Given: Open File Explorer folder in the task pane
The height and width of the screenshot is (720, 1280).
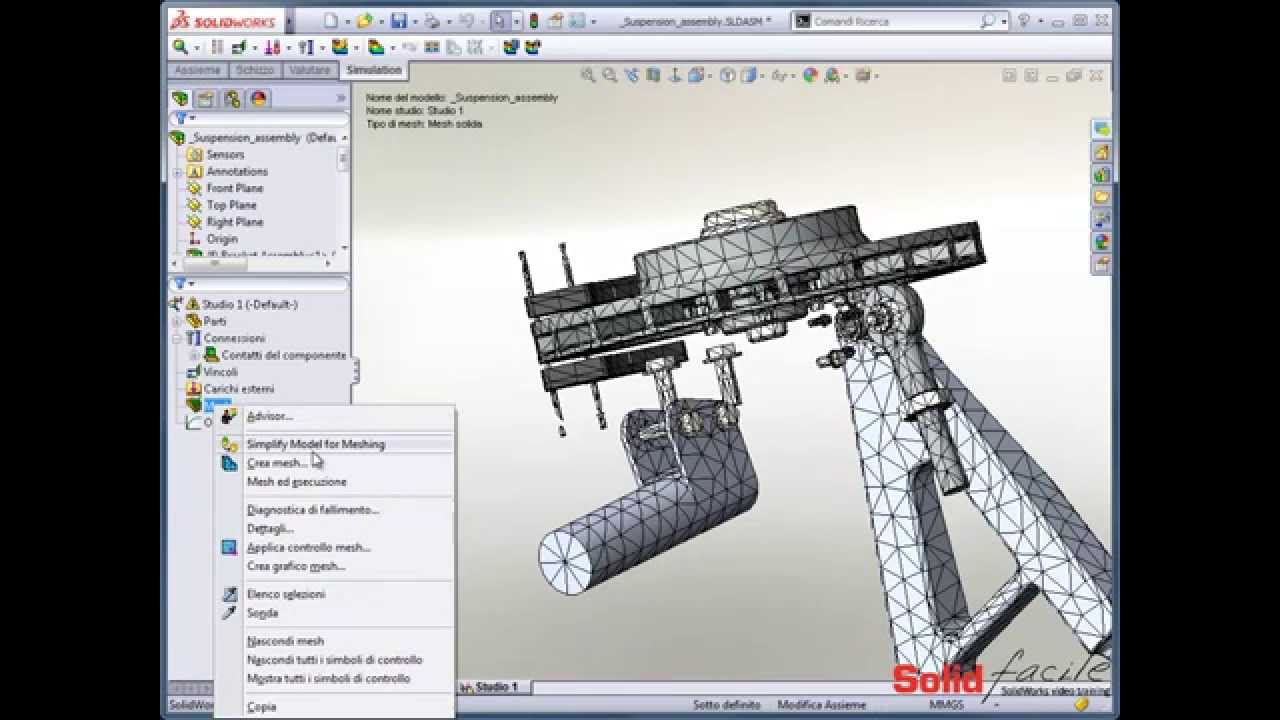Looking at the screenshot, I should [x=1102, y=196].
